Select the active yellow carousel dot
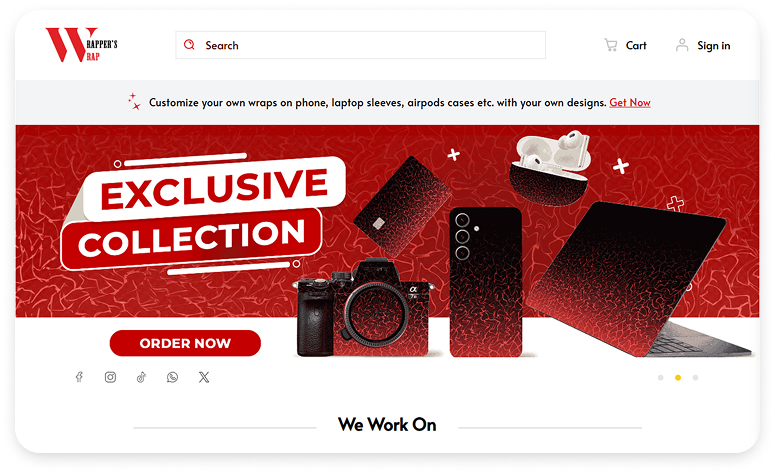 678,378
